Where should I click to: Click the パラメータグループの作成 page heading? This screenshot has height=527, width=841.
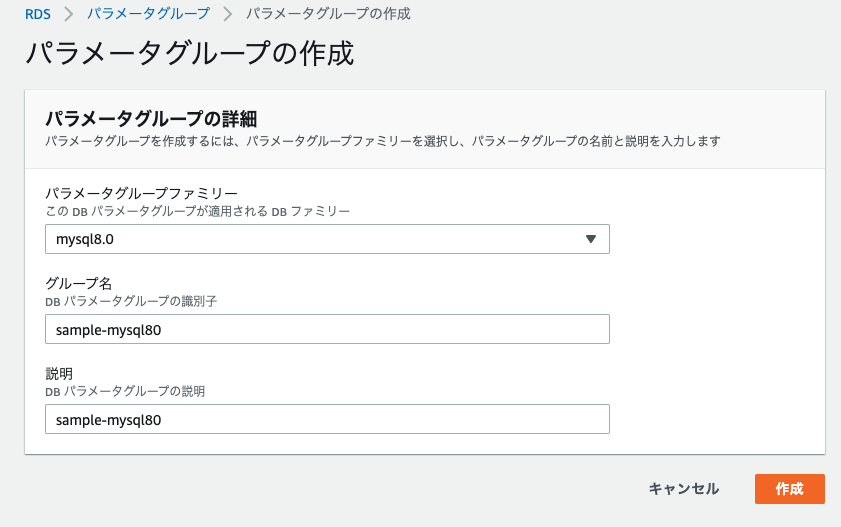[189, 53]
